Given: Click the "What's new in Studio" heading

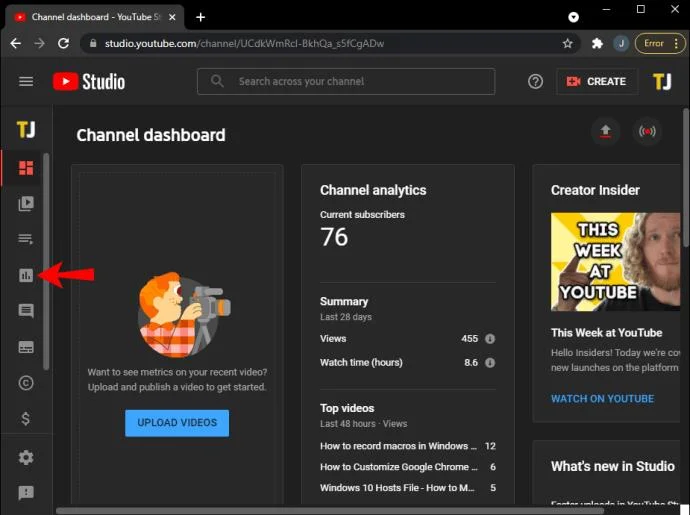Looking at the screenshot, I should tap(613, 466).
